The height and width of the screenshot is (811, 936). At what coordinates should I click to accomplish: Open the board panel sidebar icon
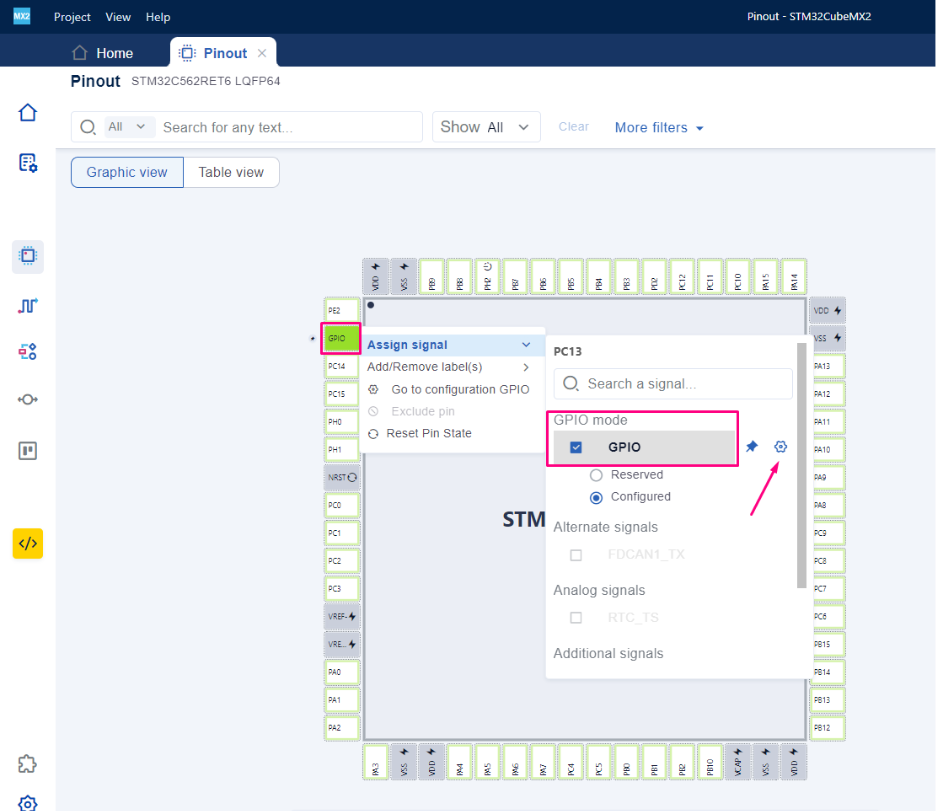(x=27, y=451)
